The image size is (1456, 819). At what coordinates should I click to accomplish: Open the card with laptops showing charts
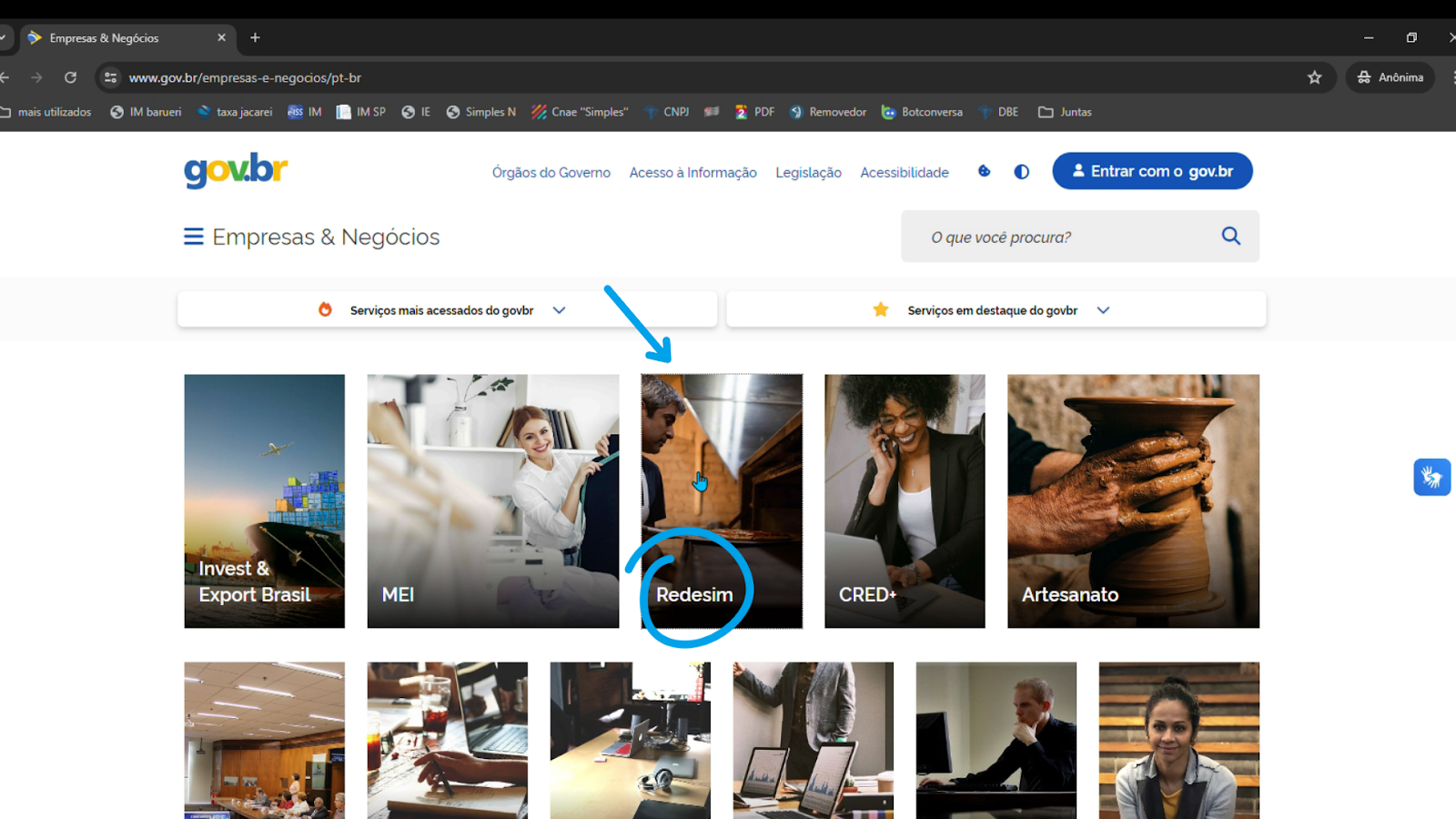(814, 741)
